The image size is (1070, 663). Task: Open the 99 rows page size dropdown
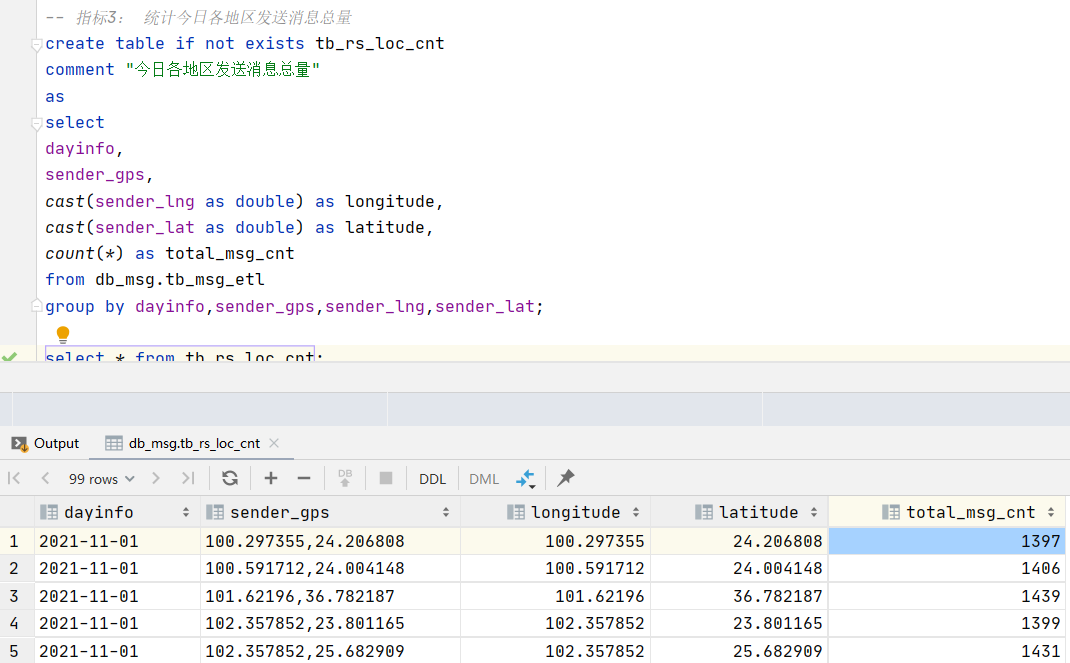[x=101, y=479]
